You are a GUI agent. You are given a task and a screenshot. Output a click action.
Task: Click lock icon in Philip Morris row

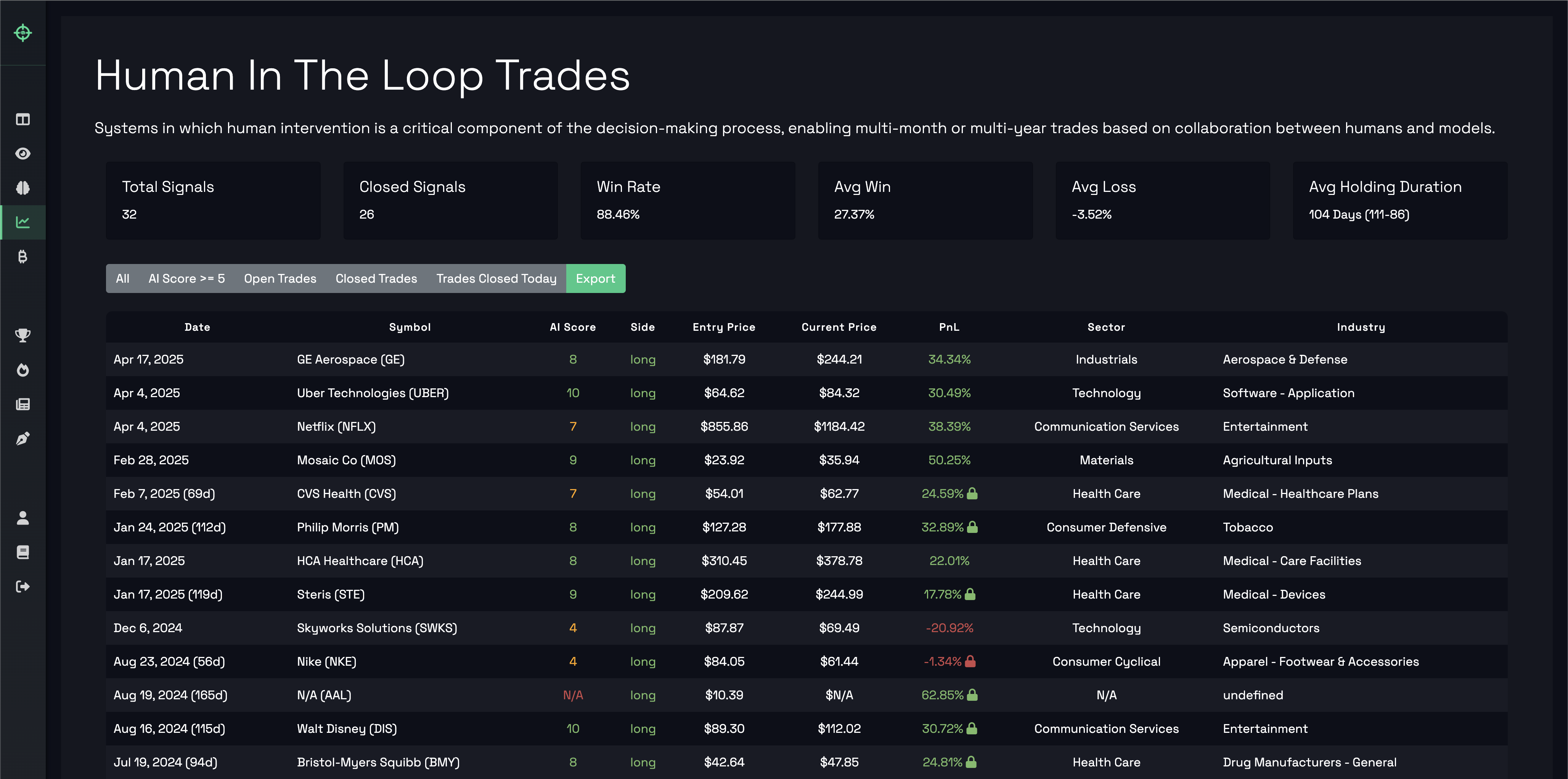pos(972,527)
